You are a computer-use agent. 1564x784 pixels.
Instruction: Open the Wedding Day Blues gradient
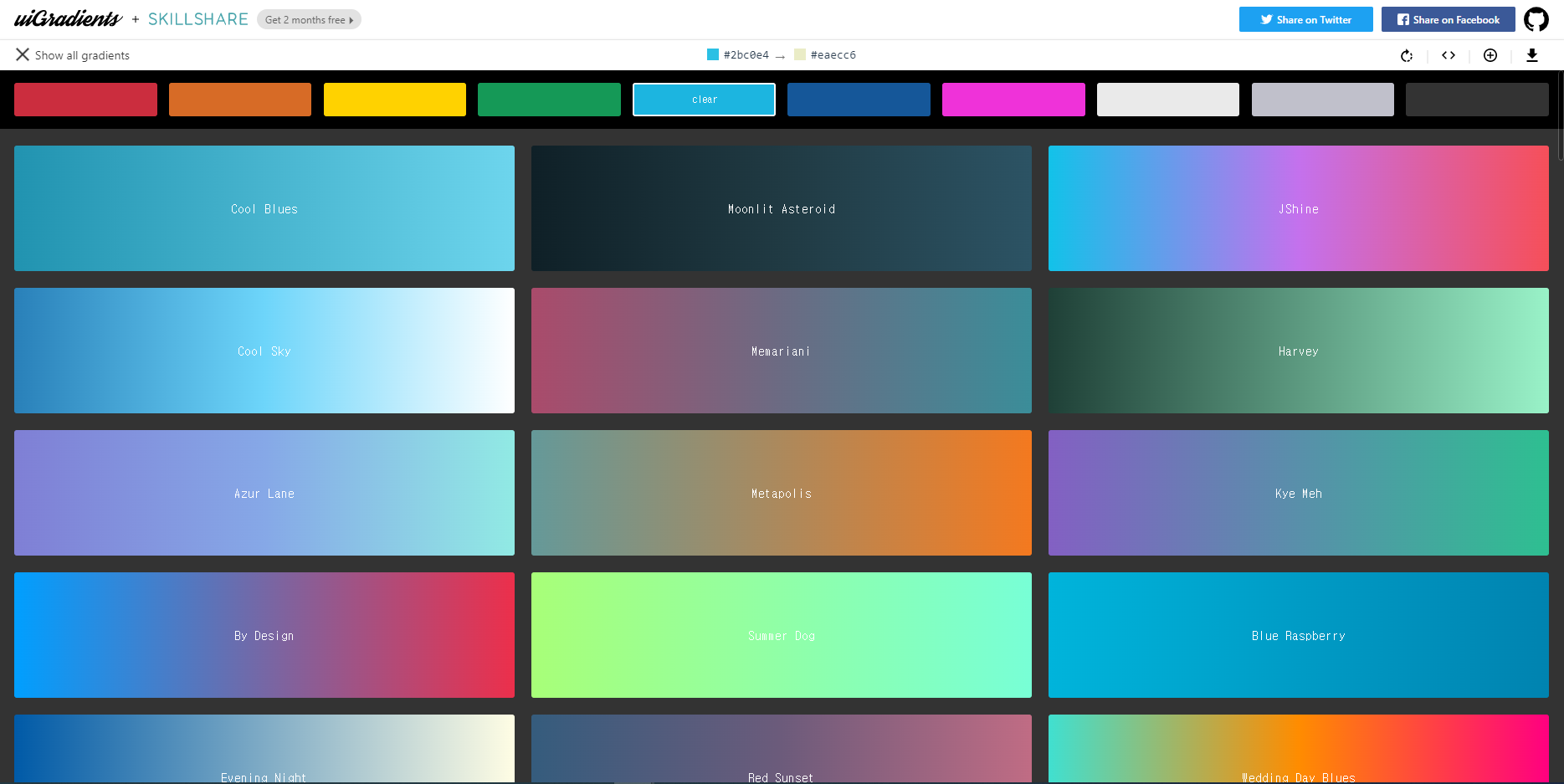[1299, 749]
